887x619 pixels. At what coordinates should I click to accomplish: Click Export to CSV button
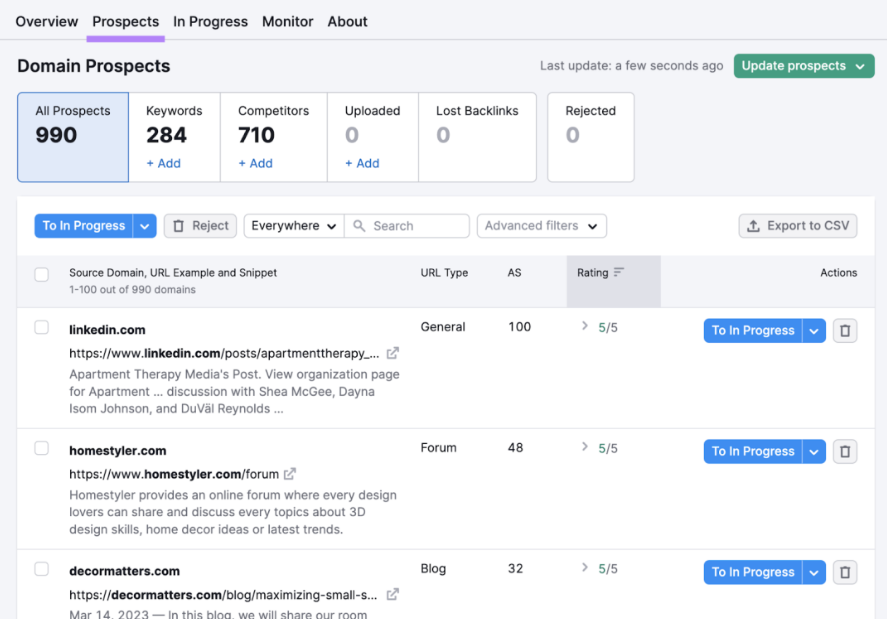pos(798,226)
